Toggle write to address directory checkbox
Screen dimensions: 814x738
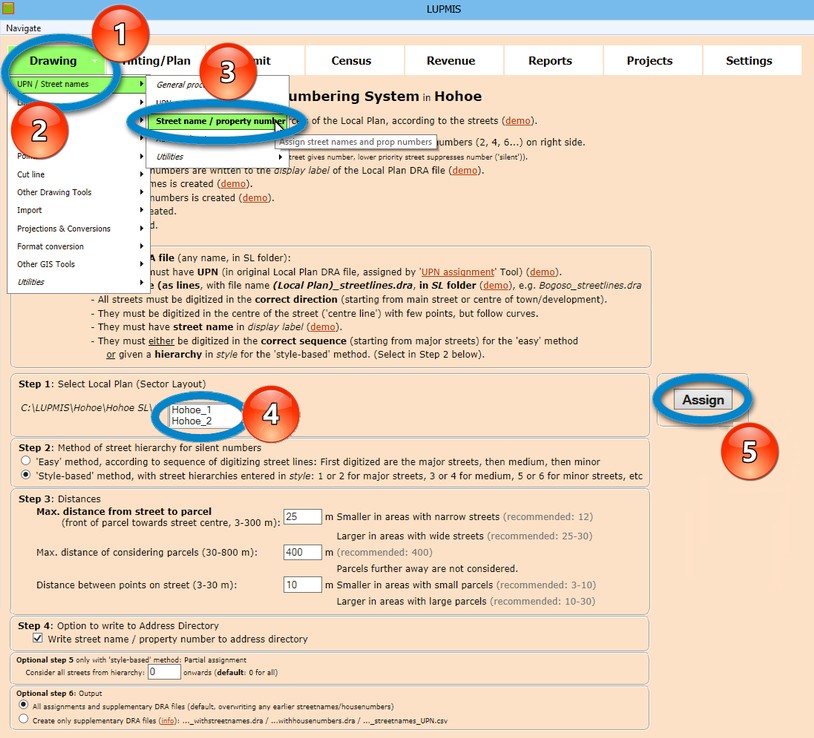click(x=38, y=638)
